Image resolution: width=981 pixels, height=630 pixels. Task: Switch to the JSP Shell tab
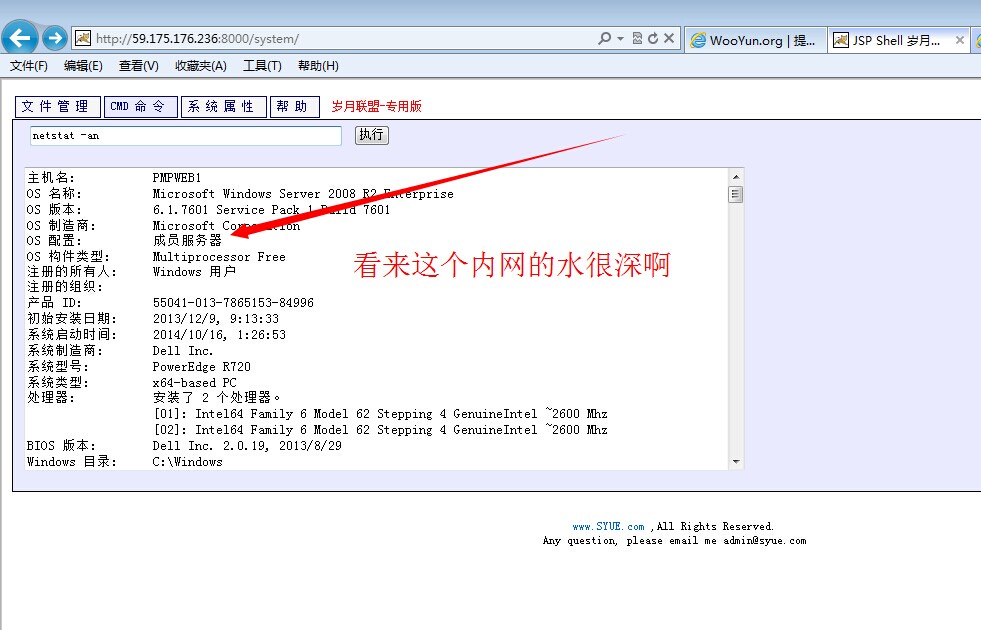pyautogui.click(x=898, y=41)
